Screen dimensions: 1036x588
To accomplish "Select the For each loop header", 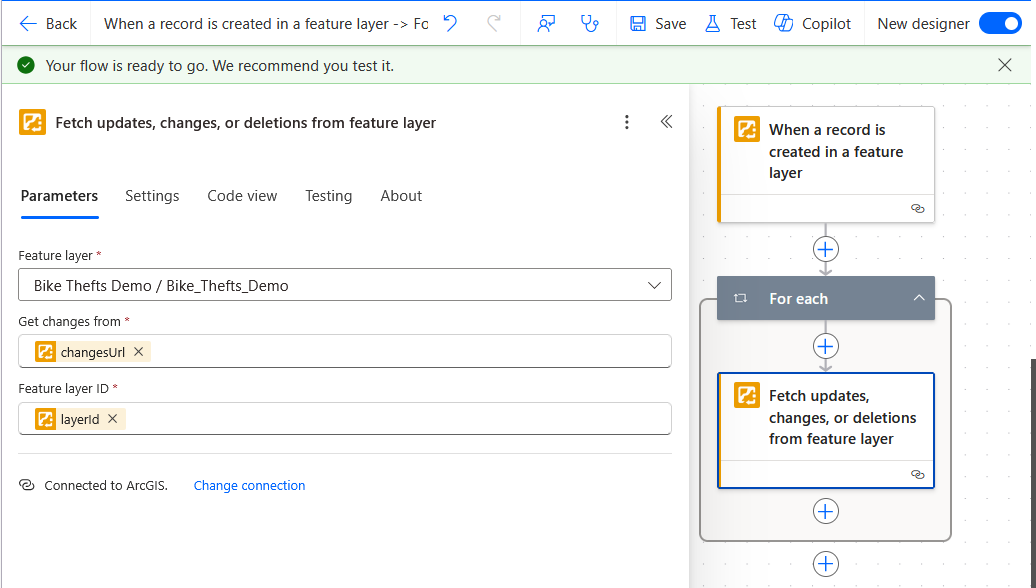I will point(826,299).
